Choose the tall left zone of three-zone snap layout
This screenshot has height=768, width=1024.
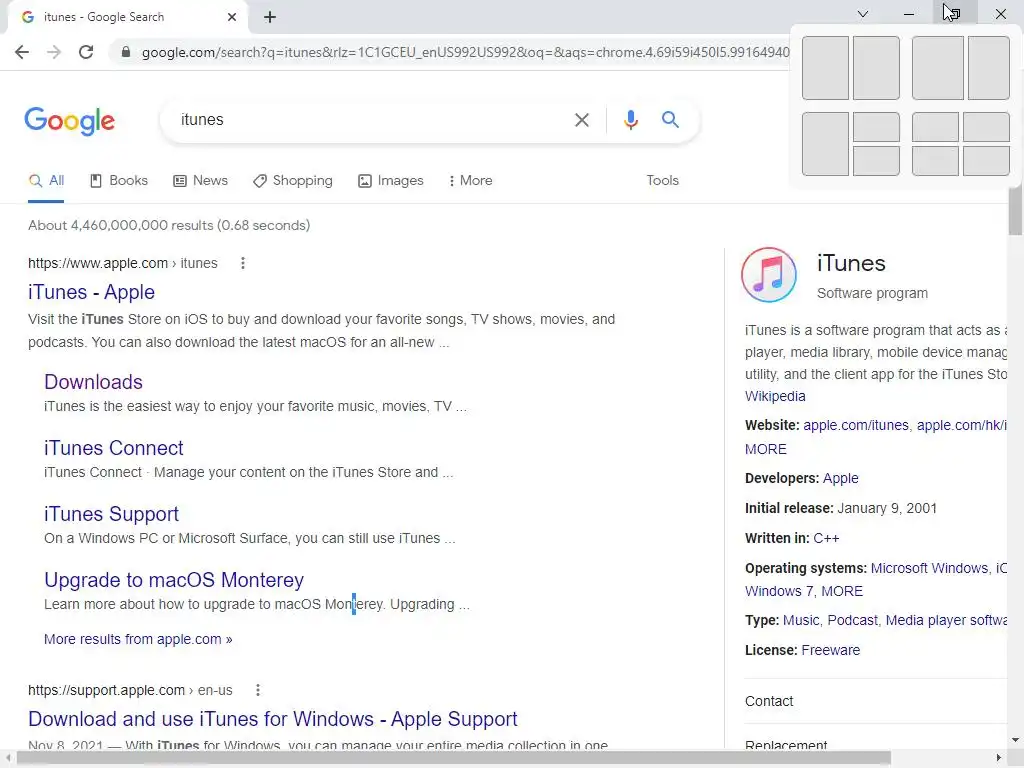tap(825, 144)
